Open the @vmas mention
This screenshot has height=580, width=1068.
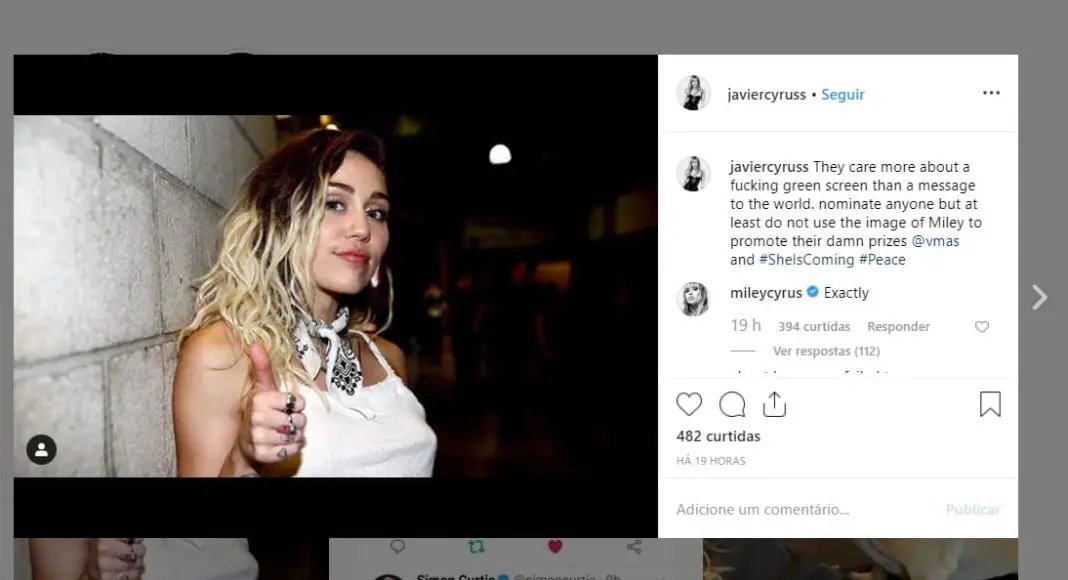[935, 241]
